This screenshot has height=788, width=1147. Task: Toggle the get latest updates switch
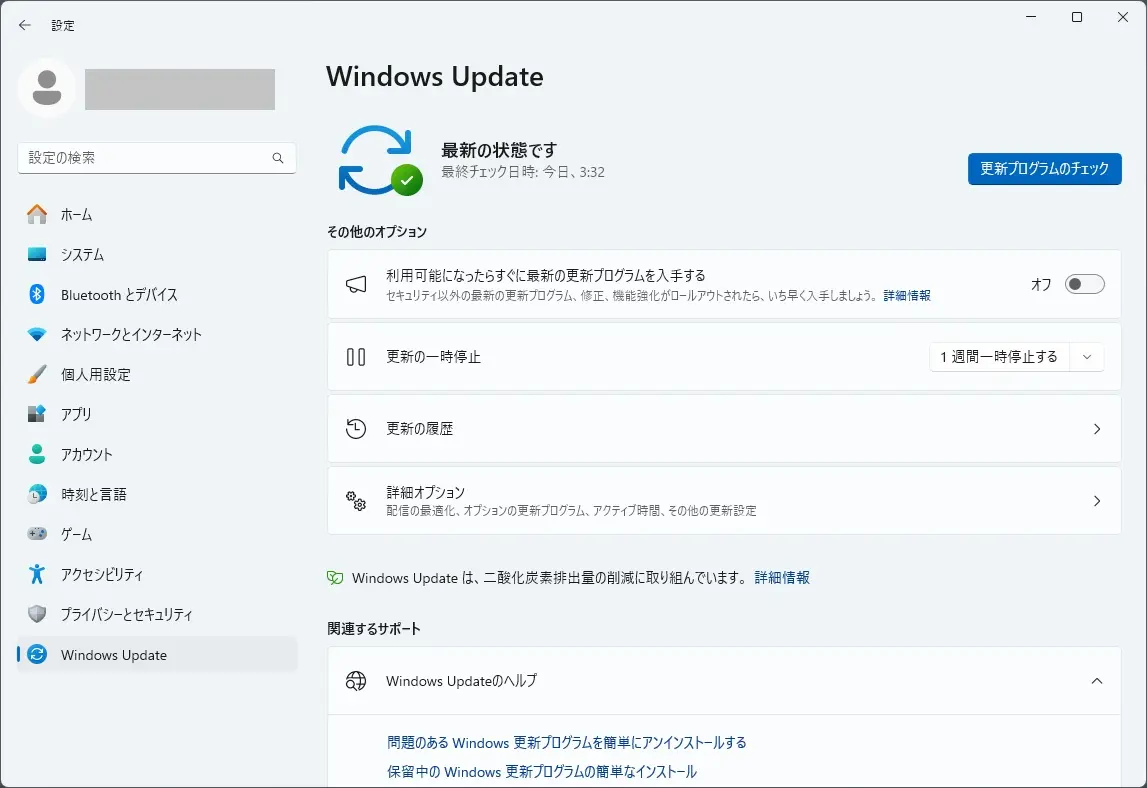[1084, 284]
